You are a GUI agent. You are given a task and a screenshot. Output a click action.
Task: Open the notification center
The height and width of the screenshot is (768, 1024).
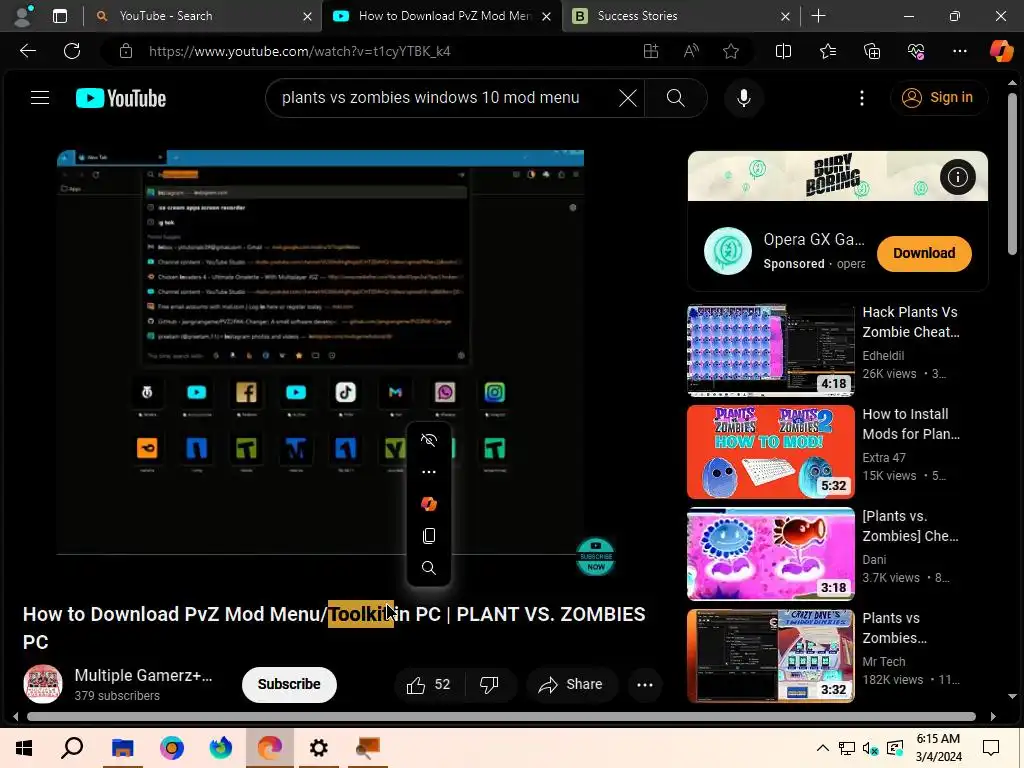[991, 748]
